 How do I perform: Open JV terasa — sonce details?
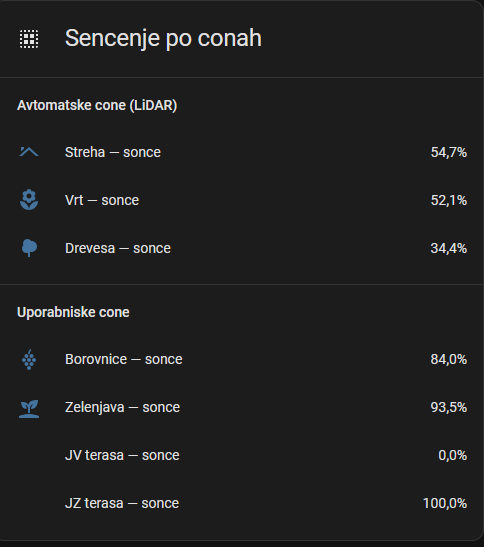(x=242, y=456)
